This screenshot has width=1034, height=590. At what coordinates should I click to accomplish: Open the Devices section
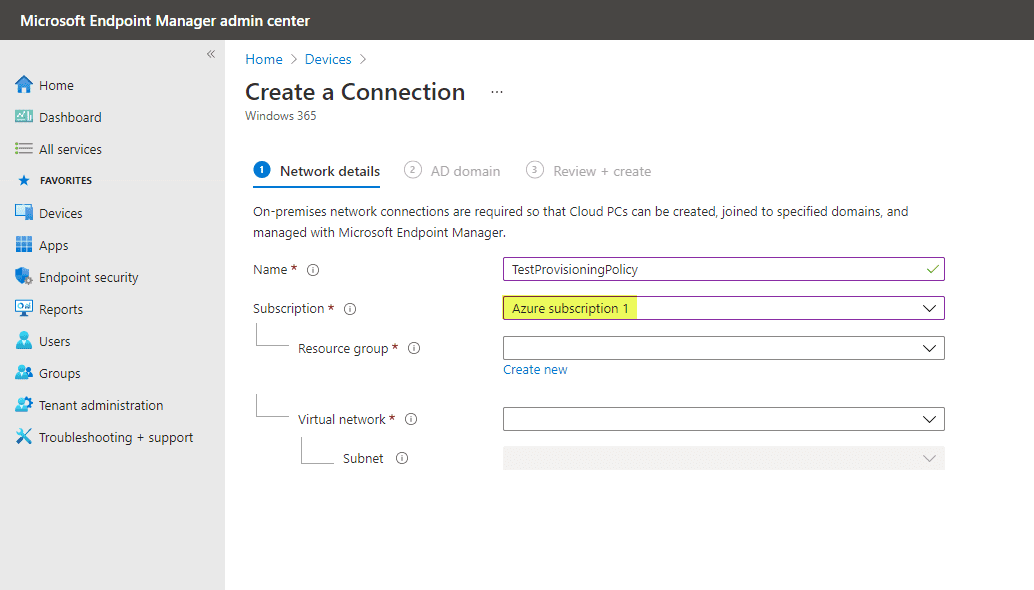[x=62, y=212]
